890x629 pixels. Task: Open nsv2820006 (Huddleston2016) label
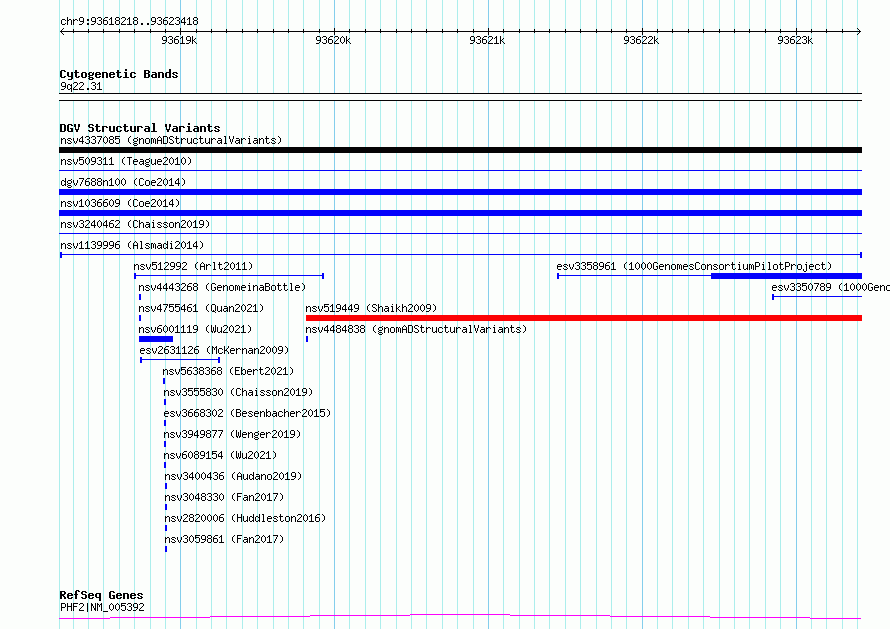[x=245, y=518]
